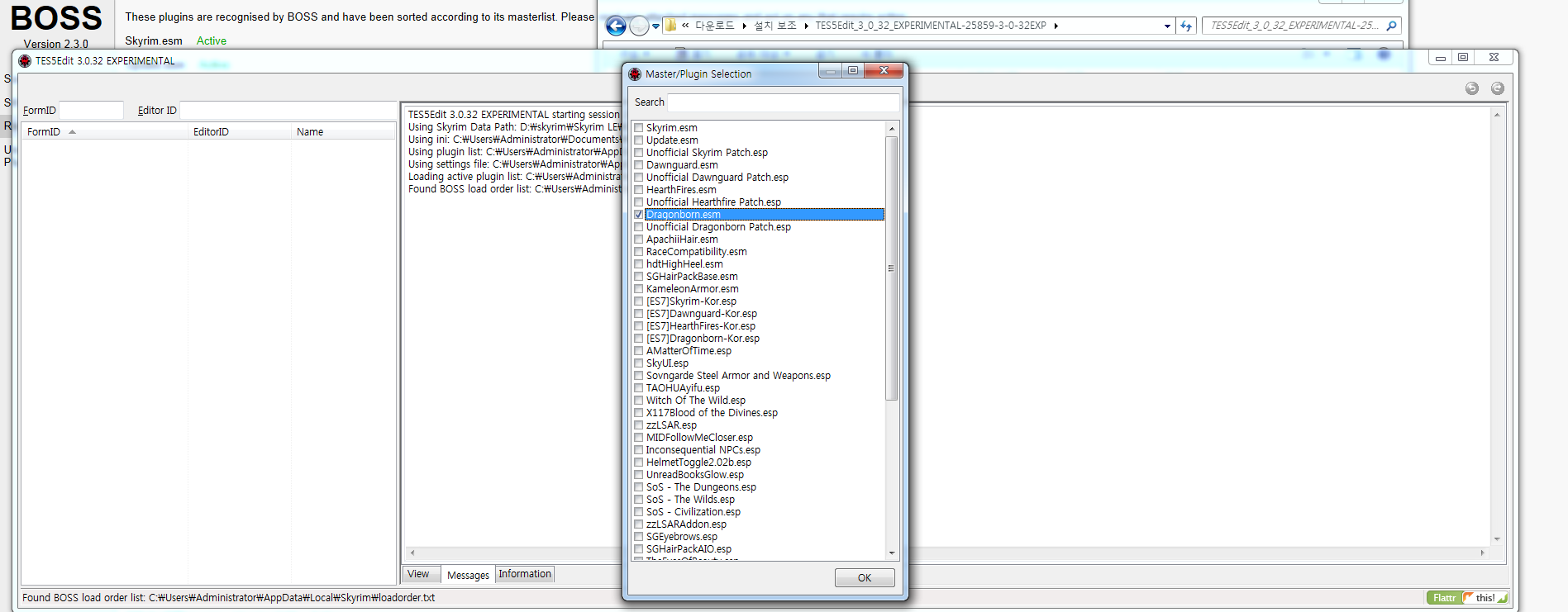Expand breadcrumb arrow after 다운로드 folder

(745, 26)
